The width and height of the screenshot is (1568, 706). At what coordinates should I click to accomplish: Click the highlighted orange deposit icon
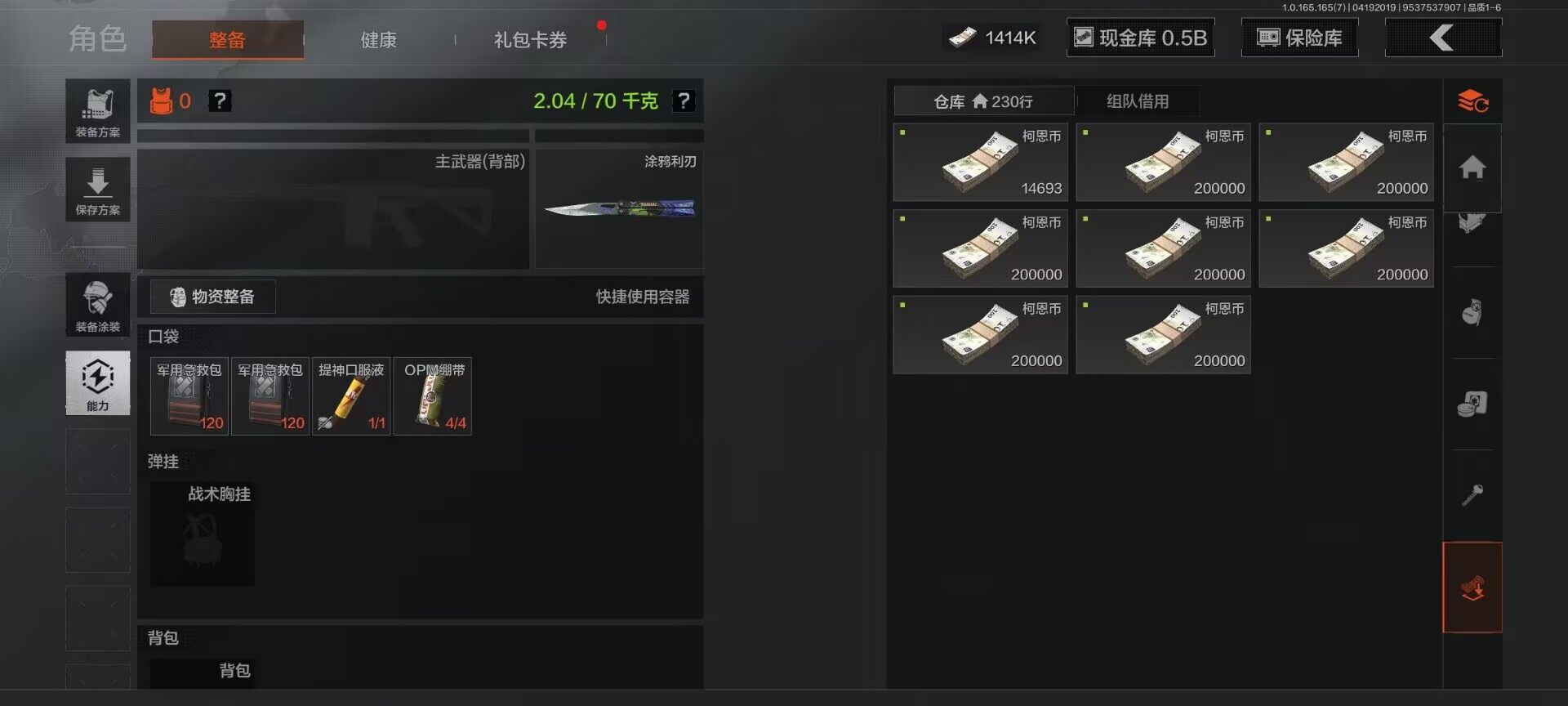point(1472,588)
